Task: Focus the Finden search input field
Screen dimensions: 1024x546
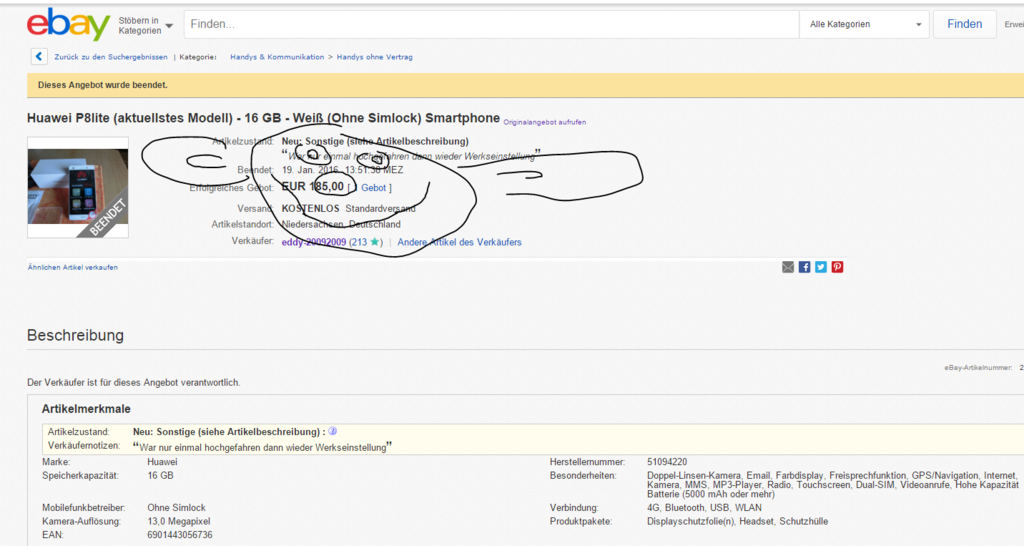Action: (x=491, y=24)
